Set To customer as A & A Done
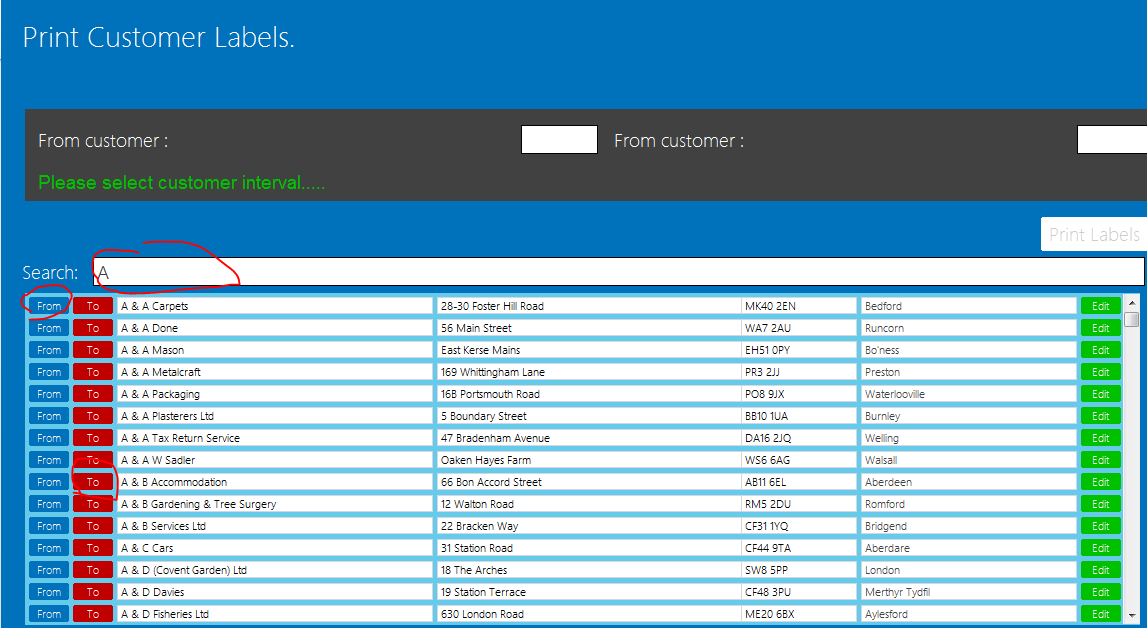This screenshot has height=628, width=1147. (x=93, y=328)
